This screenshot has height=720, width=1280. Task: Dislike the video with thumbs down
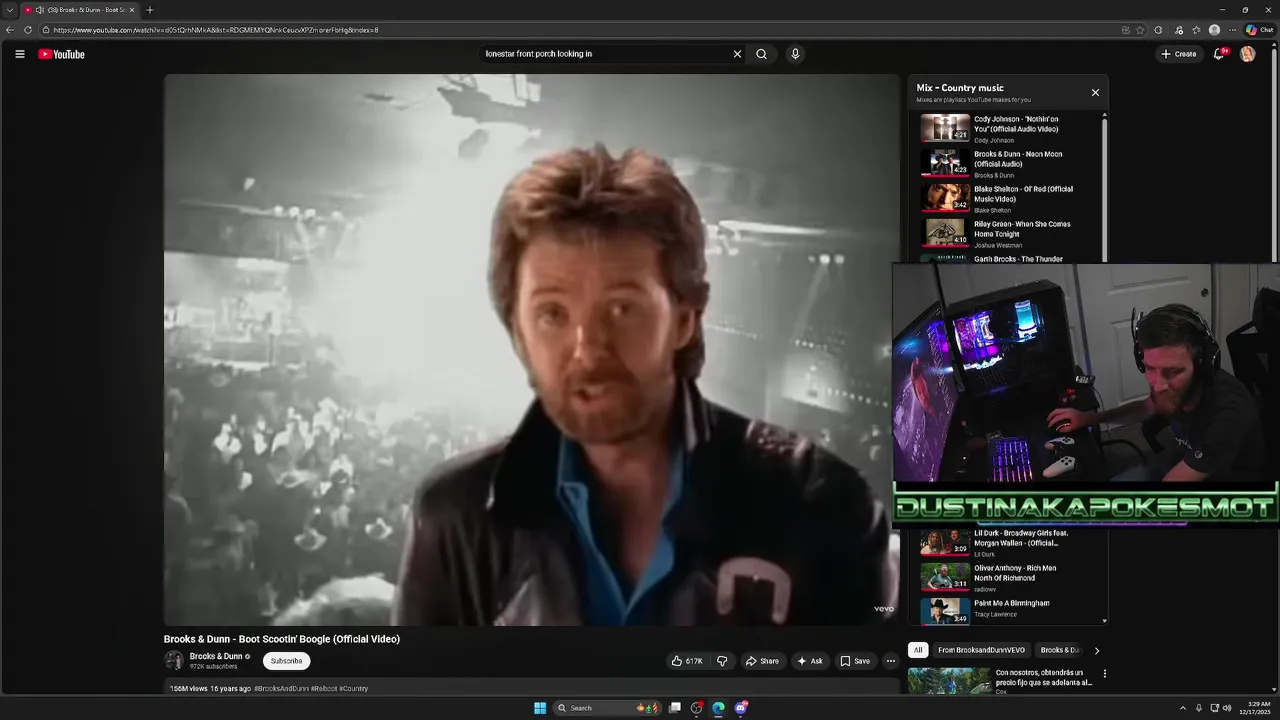[722, 661]
